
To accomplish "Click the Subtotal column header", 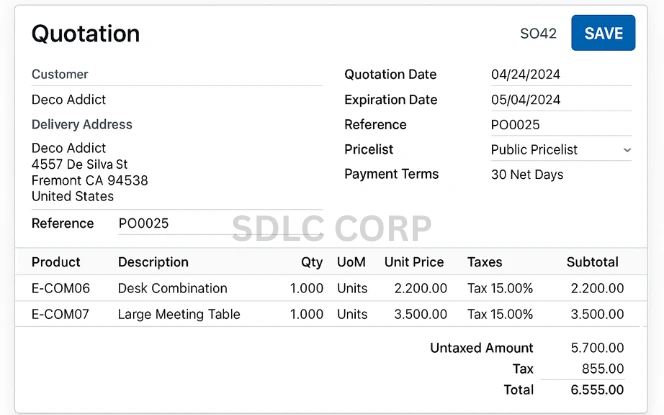I will tap(592, 262).
